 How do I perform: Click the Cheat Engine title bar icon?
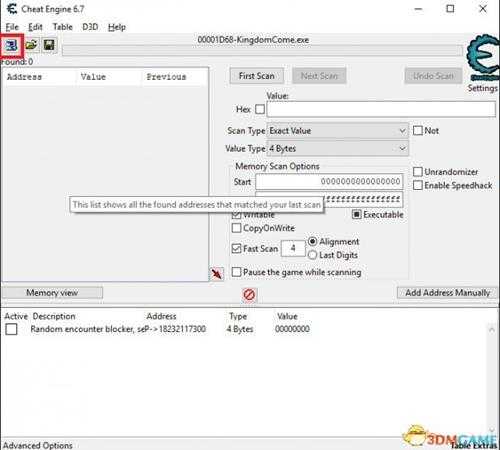coord(12,9)
